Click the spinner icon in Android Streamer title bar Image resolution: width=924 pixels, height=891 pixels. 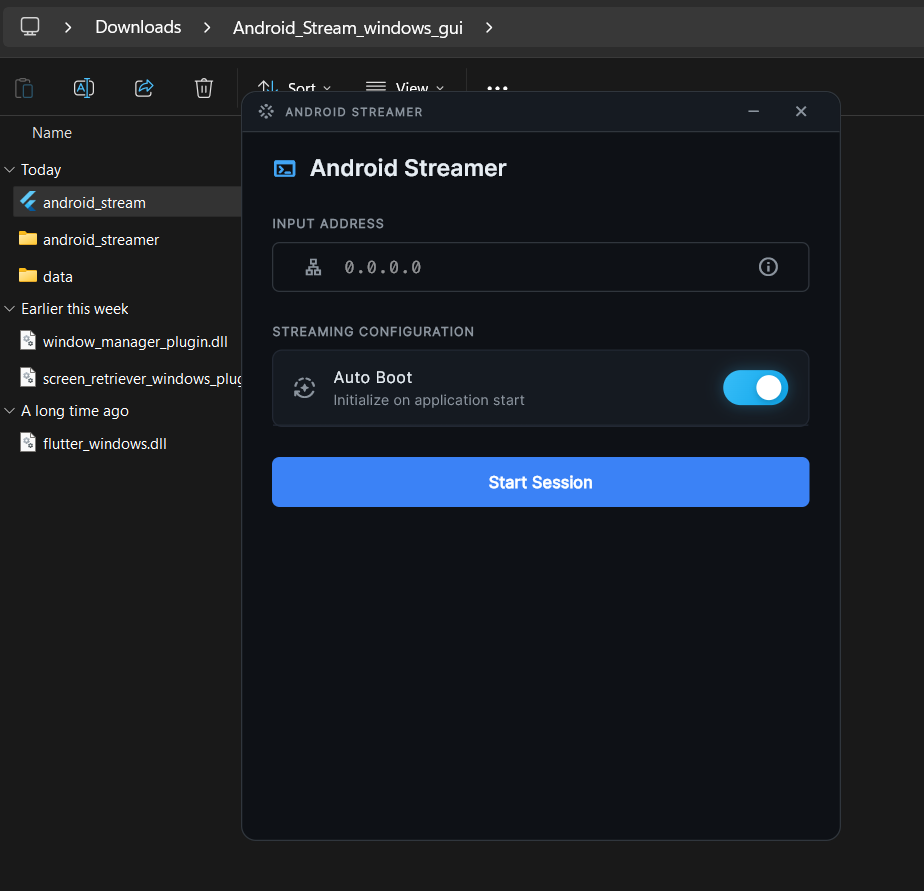pyautogui.click(x=266, y=111)
